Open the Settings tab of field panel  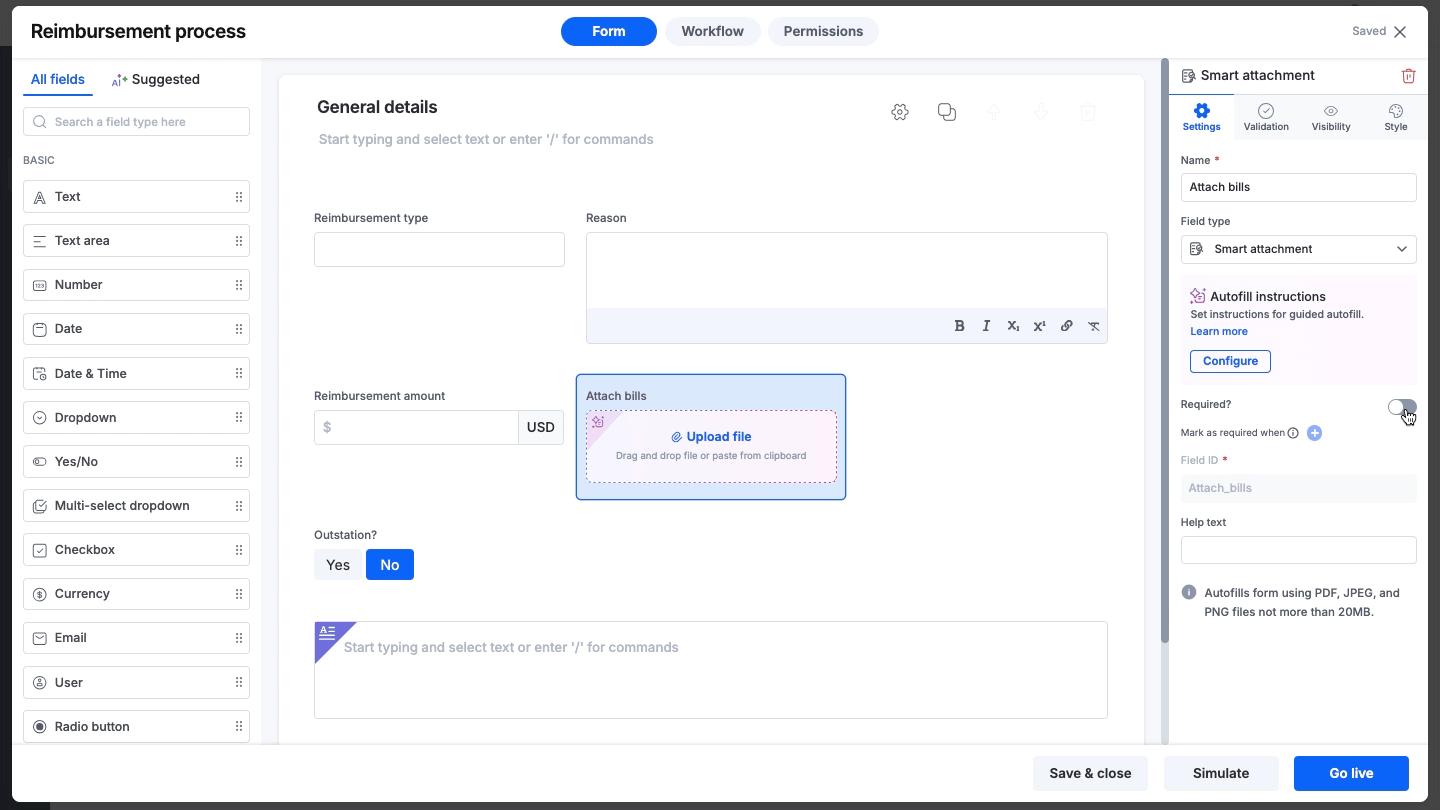[1201, 117]
